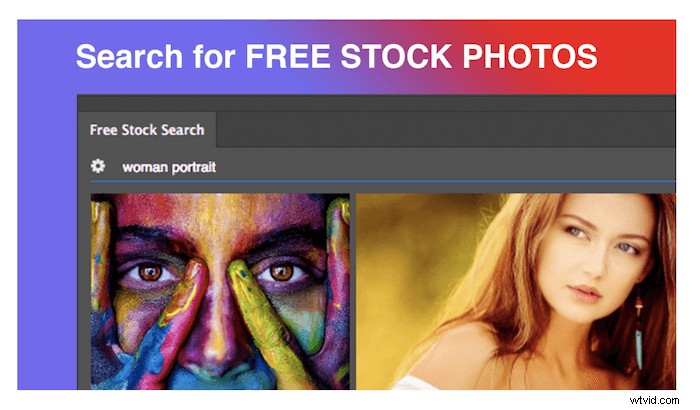Screen dimensions: 700x410
Task: Click the yellow blurred background of the woman's photo
Action: click(x=415, y=268)
